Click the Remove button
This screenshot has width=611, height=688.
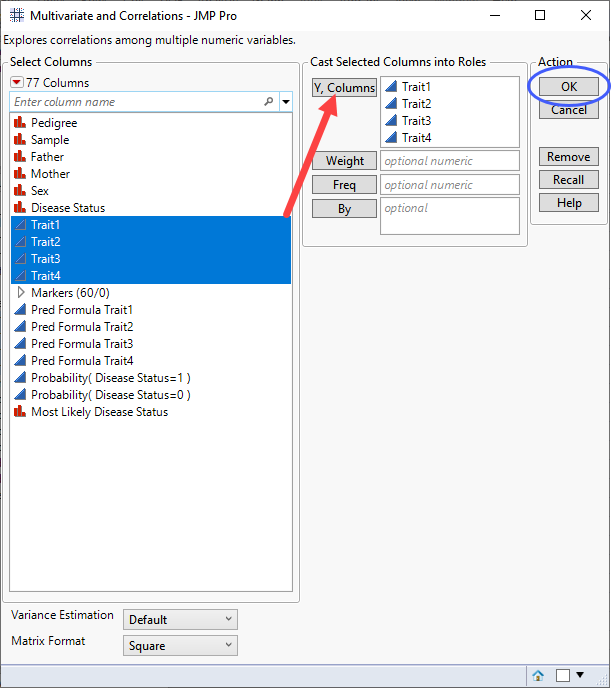click(x=569, y=157)
